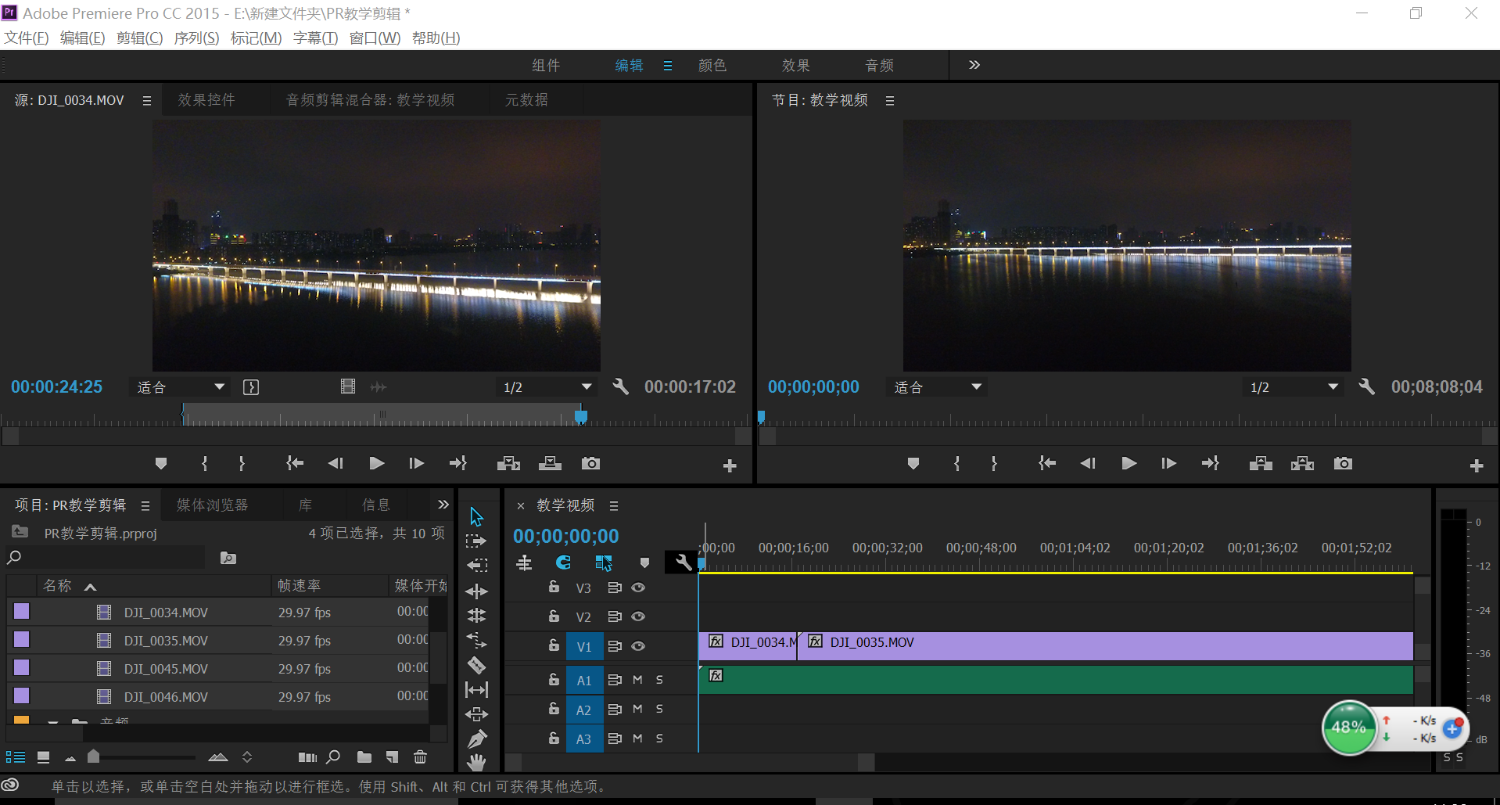Export frame from Source monitor
Image resolution: width=1500 pixels, height=805 pixels.
click(x=591, y=464)
